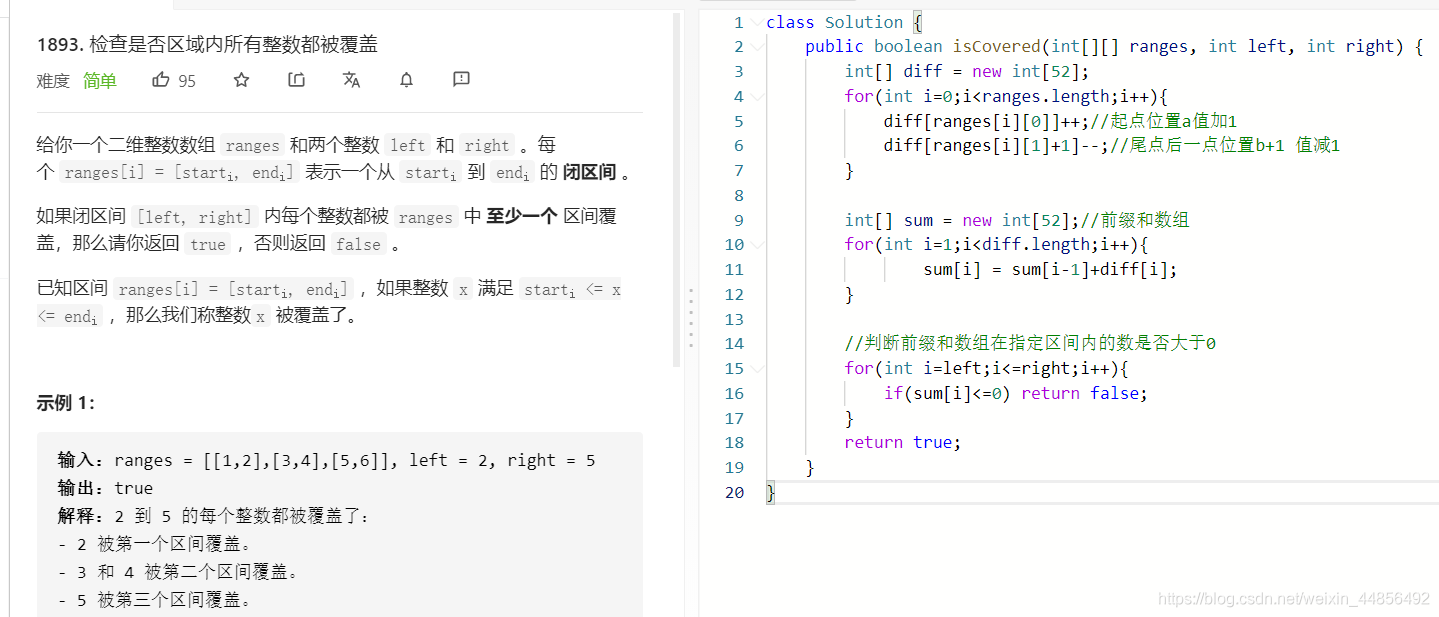Click line number 8 in the gutter
This screenshot has width=1439, height=617.
click(739, 195)
